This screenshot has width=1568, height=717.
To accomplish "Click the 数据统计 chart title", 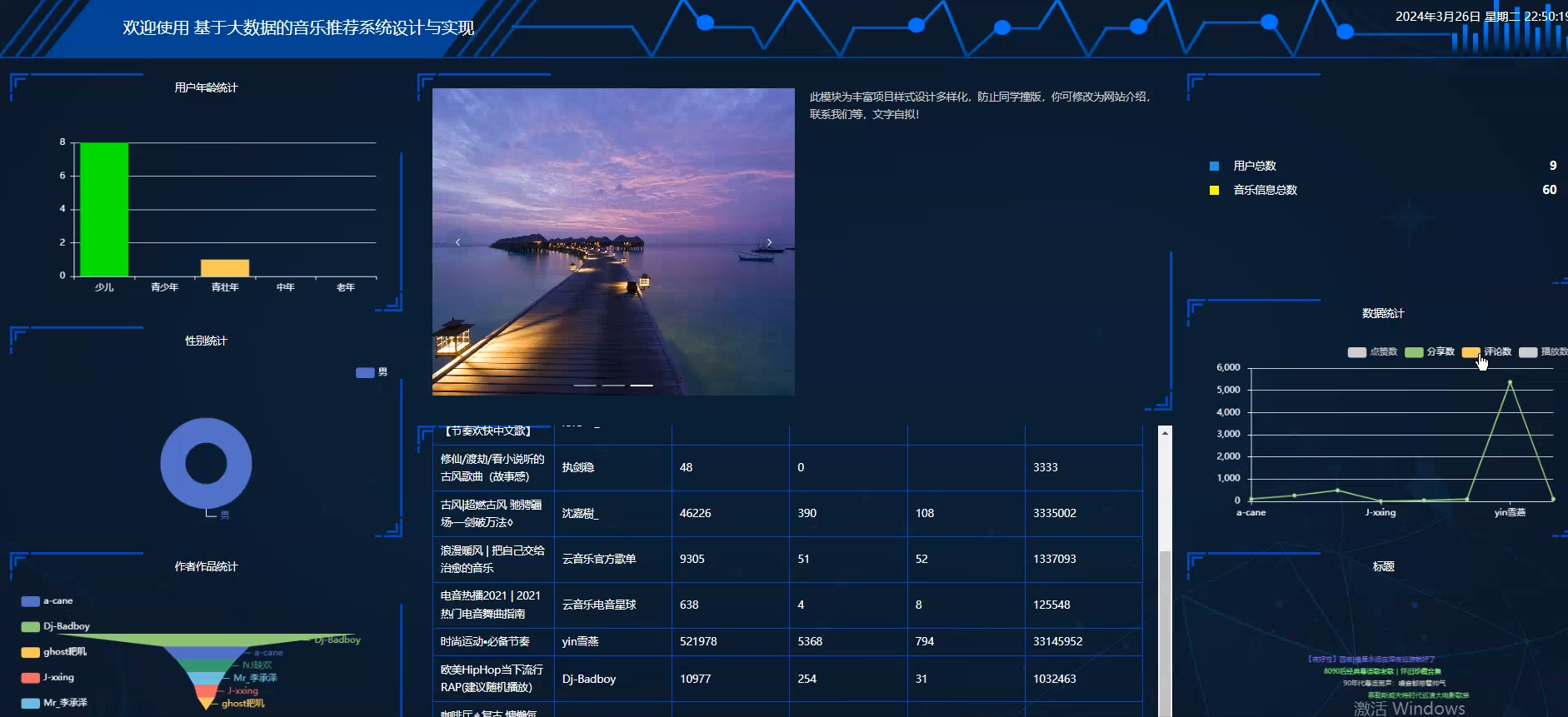I will click(1383, 313).
